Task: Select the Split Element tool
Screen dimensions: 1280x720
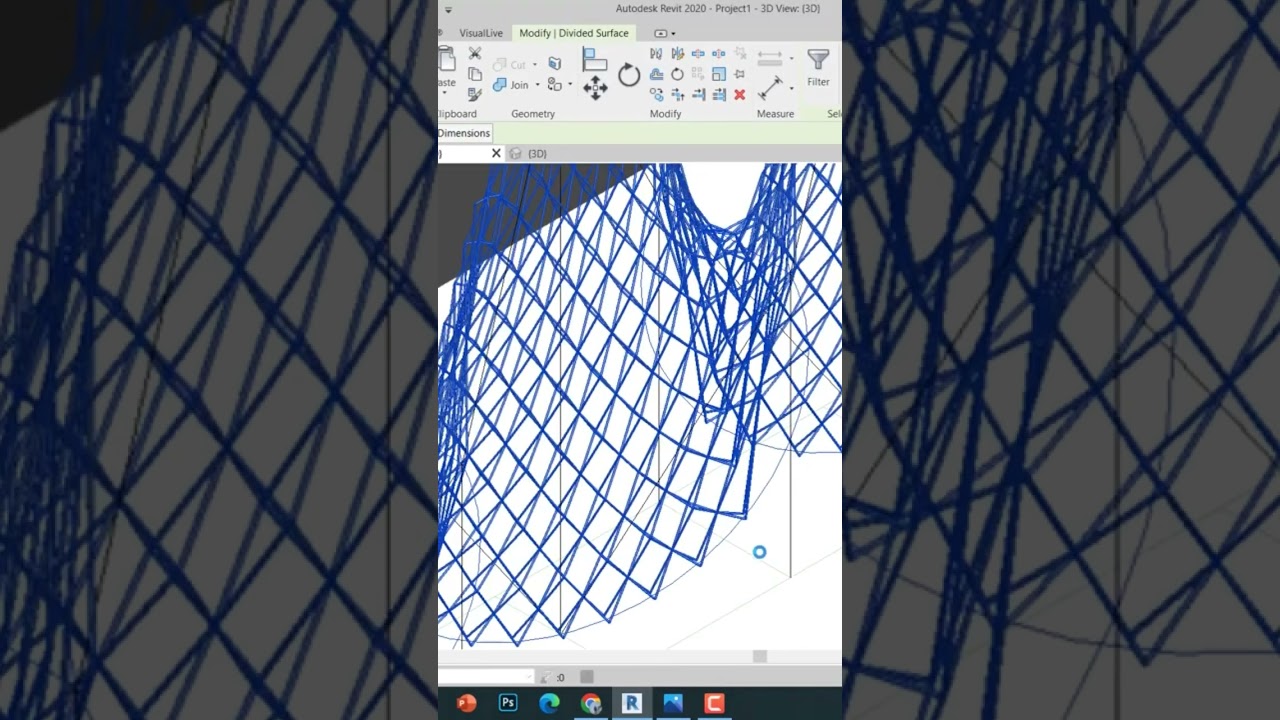Action: pos(698,53)
